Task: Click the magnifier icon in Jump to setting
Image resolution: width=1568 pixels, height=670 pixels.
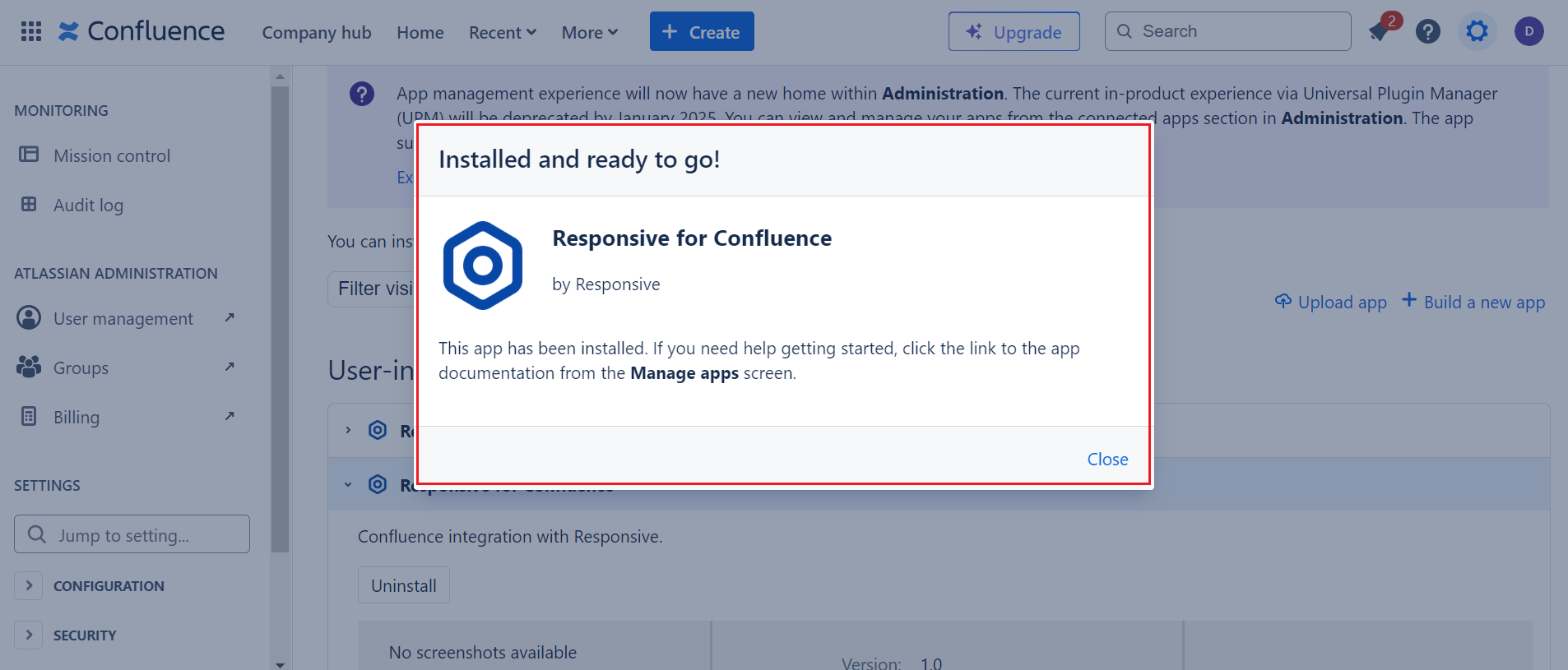Action: click(36, 534)
